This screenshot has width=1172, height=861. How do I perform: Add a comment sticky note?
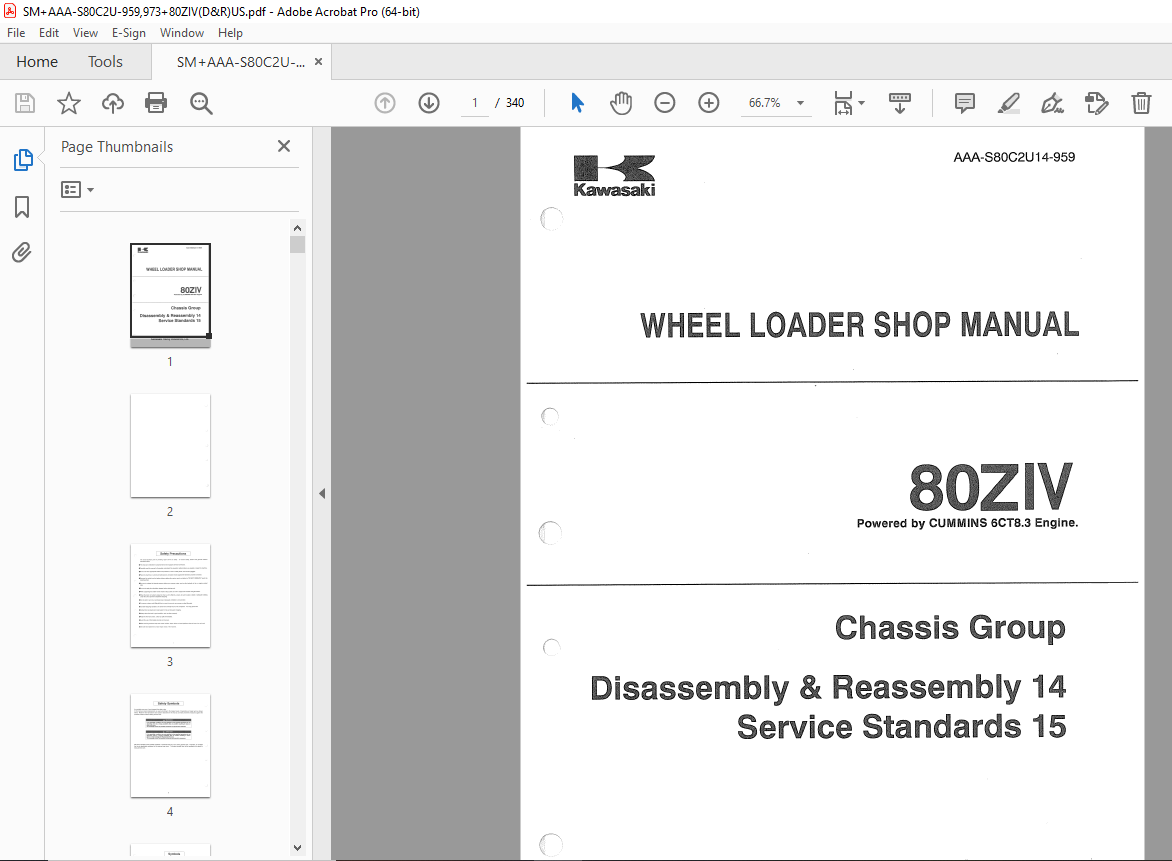pos(965,103)
